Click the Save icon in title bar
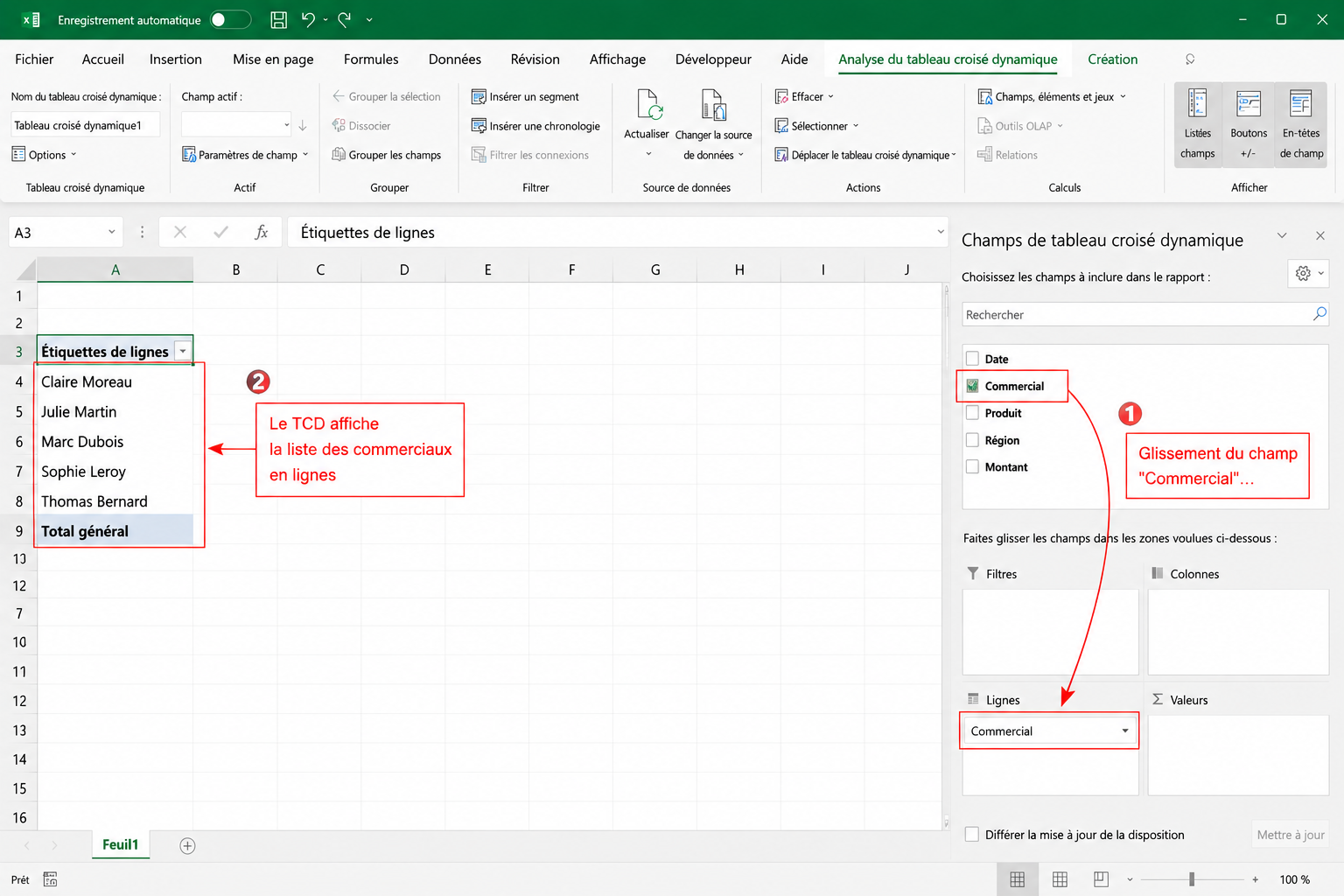The image size is (1344, 896). [x=279, y=19]
